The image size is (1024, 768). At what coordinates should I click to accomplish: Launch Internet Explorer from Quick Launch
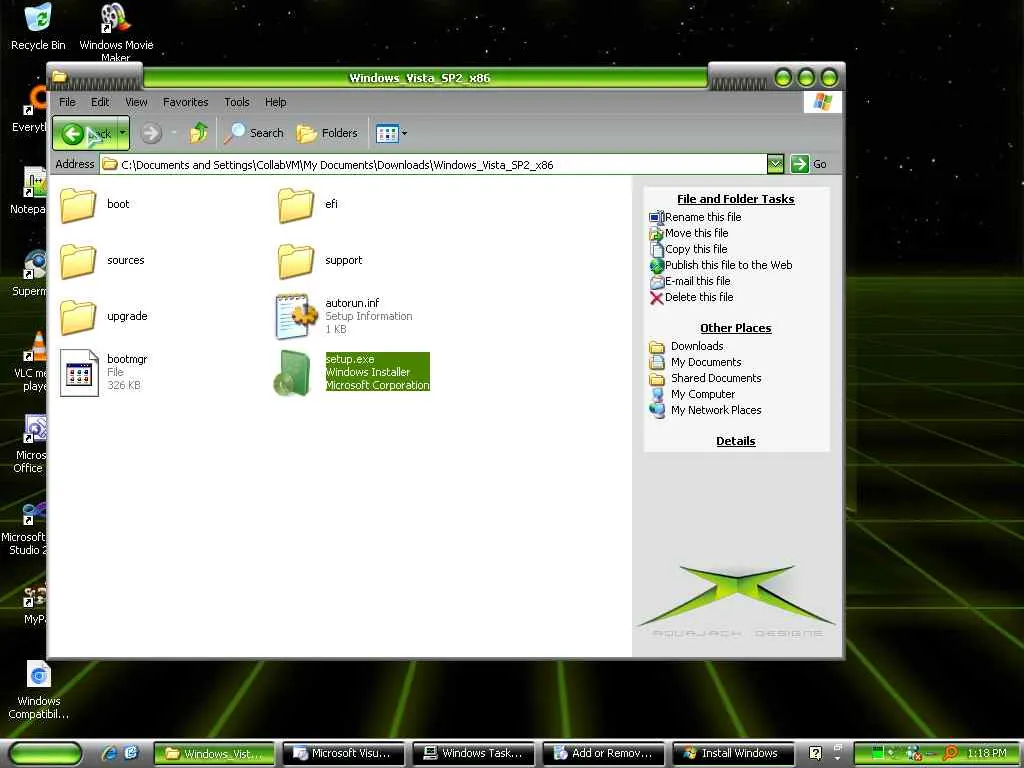point(110,753)
